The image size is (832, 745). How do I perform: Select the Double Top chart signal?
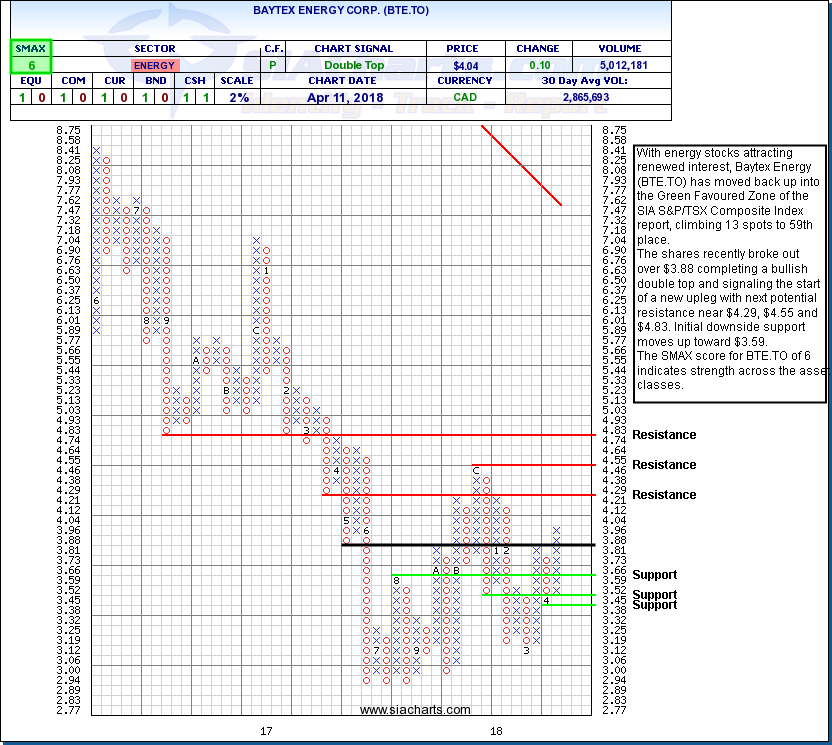point(353,65)
